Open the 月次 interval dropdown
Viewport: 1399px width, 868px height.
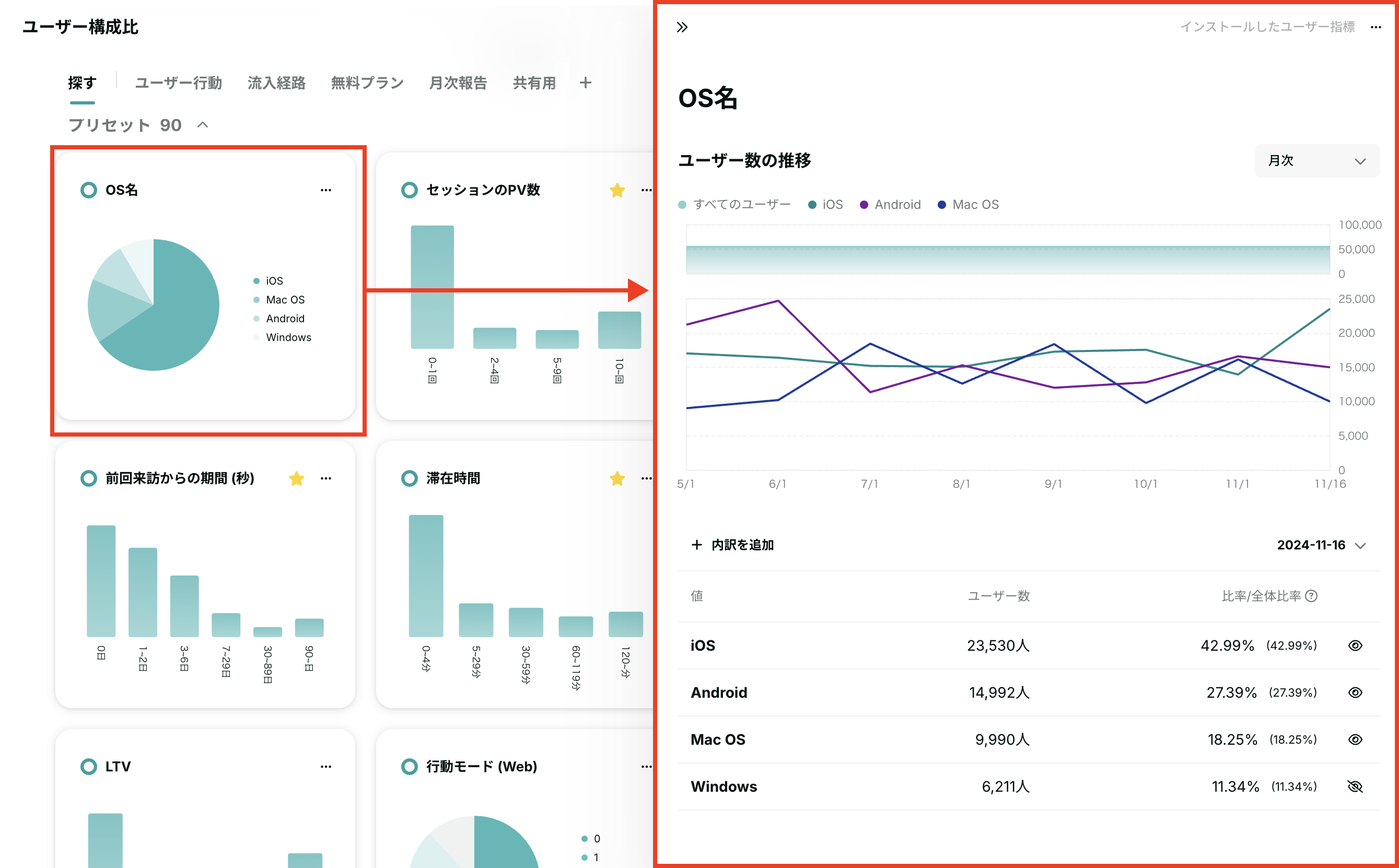pos(1317,161)
